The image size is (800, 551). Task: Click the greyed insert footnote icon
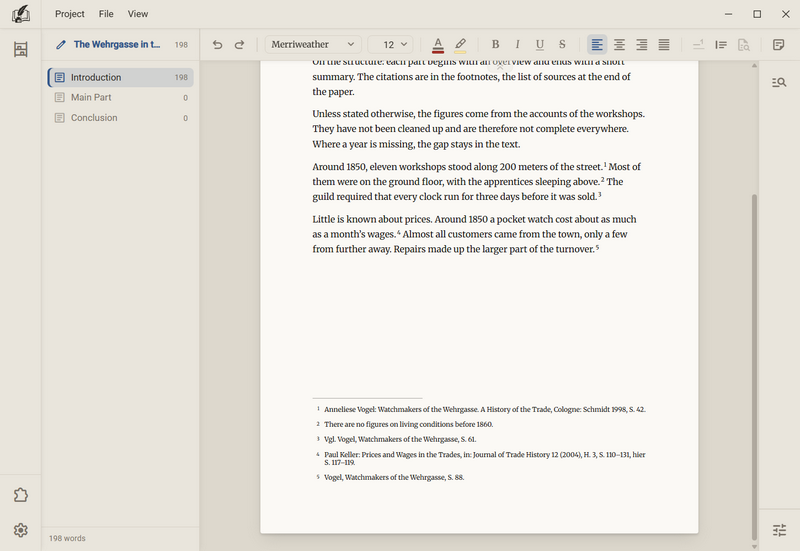(x=698, y=44)
